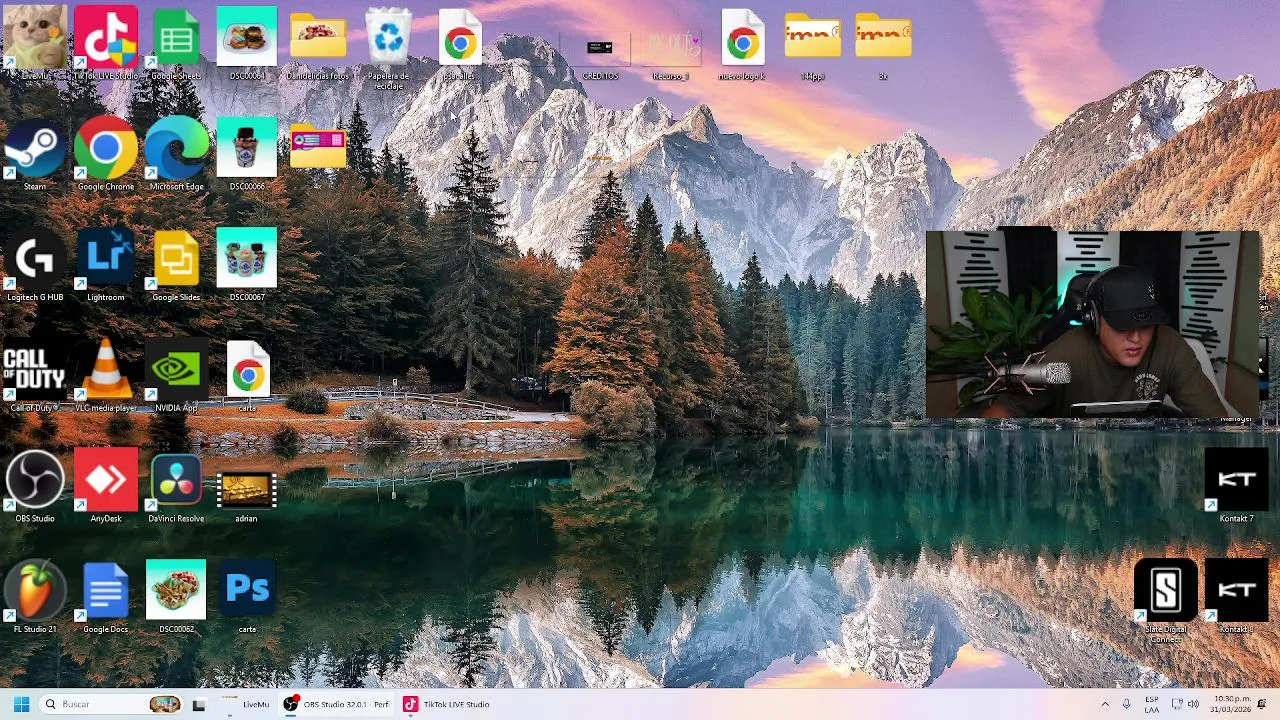The height and width of the screenshot is (720, 1280).
Task: Launch Google Chrome desktop shortcut
Action: [105, 155]
